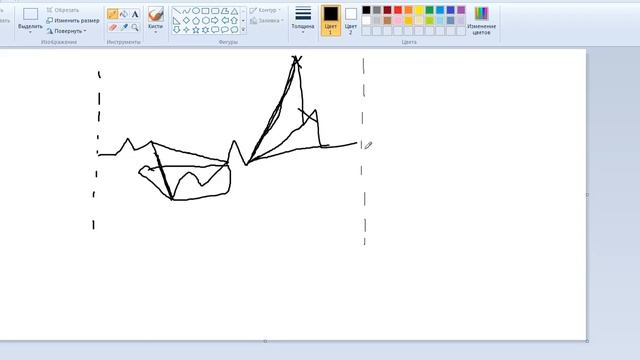Select the Diamond shape

[x=186, y=20]
